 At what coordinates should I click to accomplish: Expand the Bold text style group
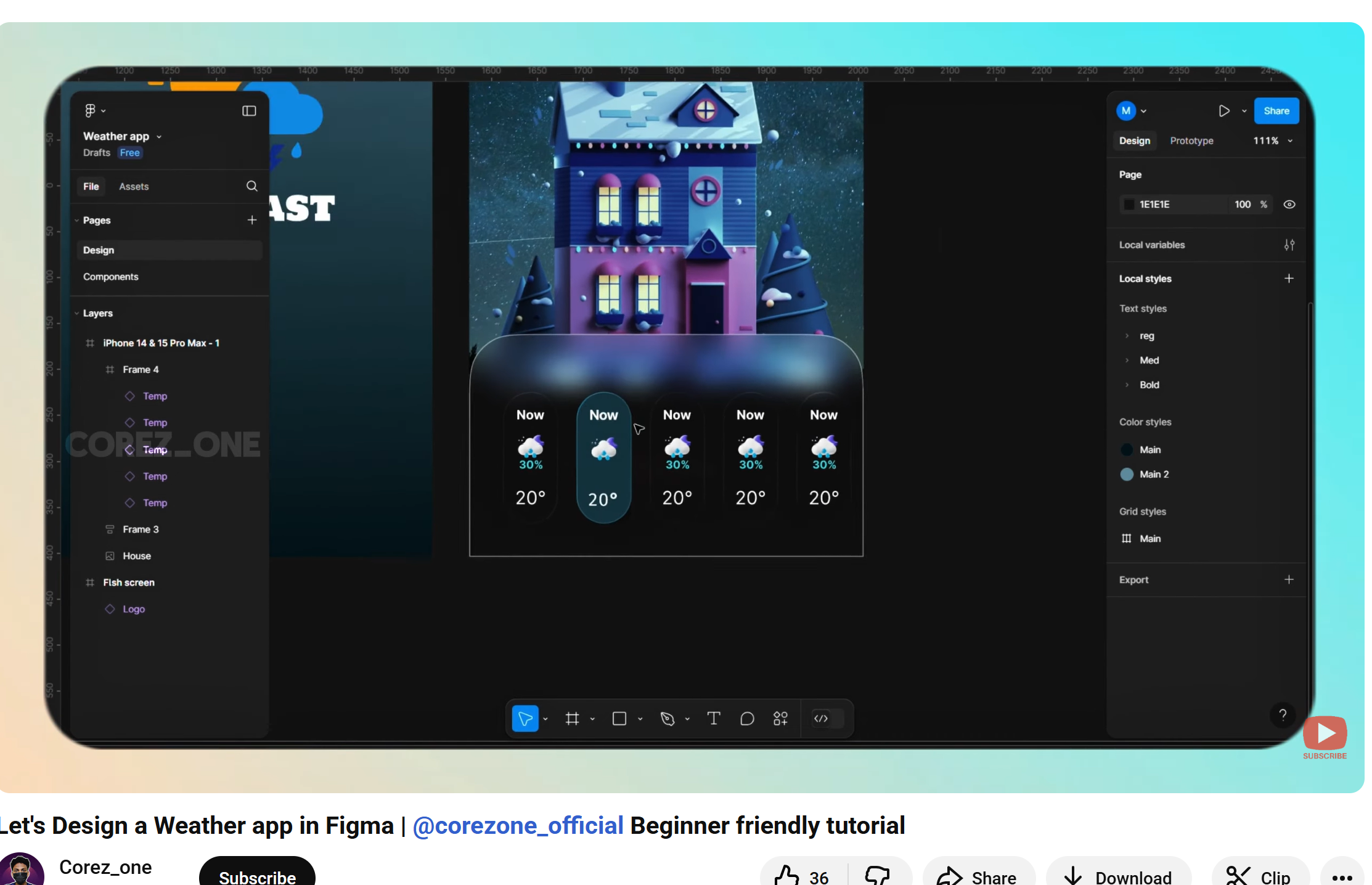coord(1127,385)
